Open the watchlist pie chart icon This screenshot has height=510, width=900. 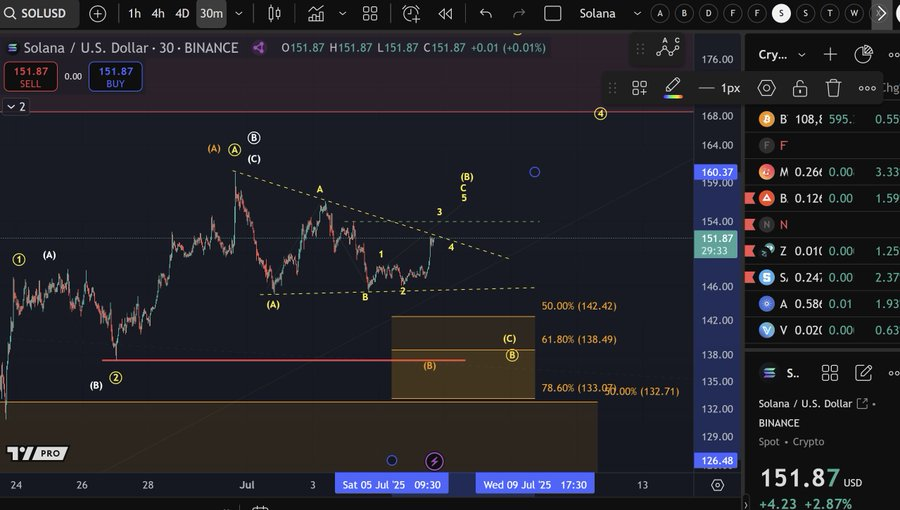pos(863,54)
